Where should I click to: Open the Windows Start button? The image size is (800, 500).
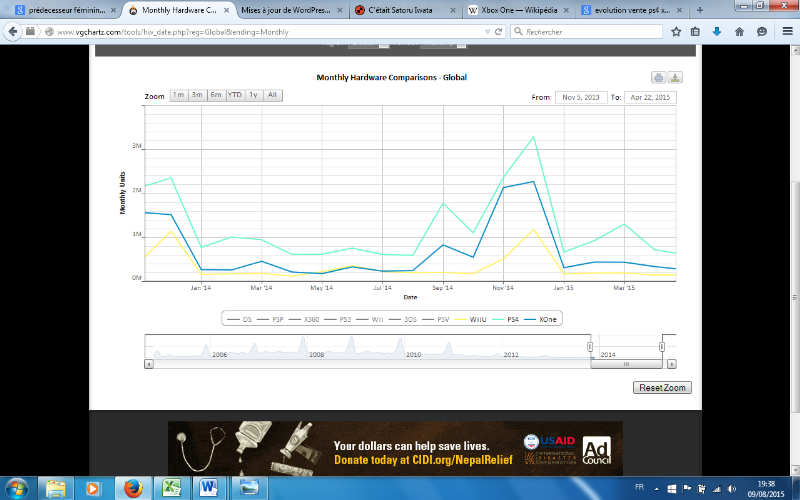(16, 488)
